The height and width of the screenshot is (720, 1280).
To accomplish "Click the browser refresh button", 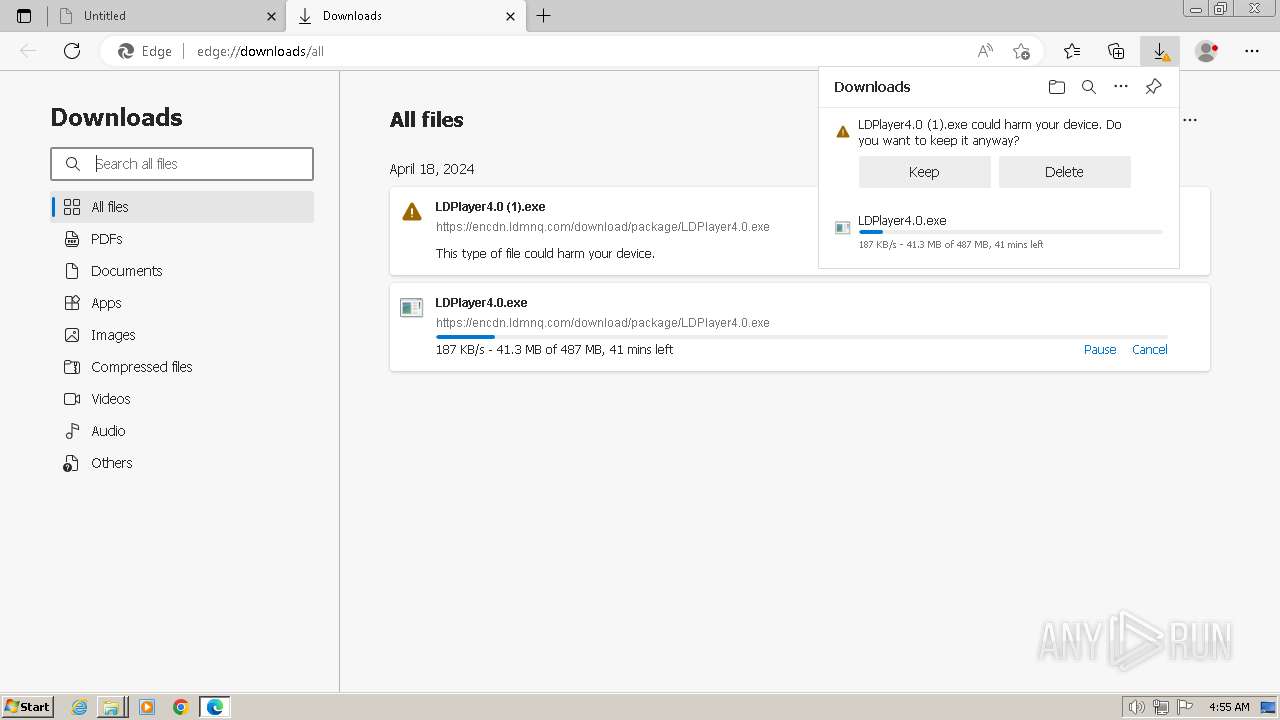I will [72, 51].
